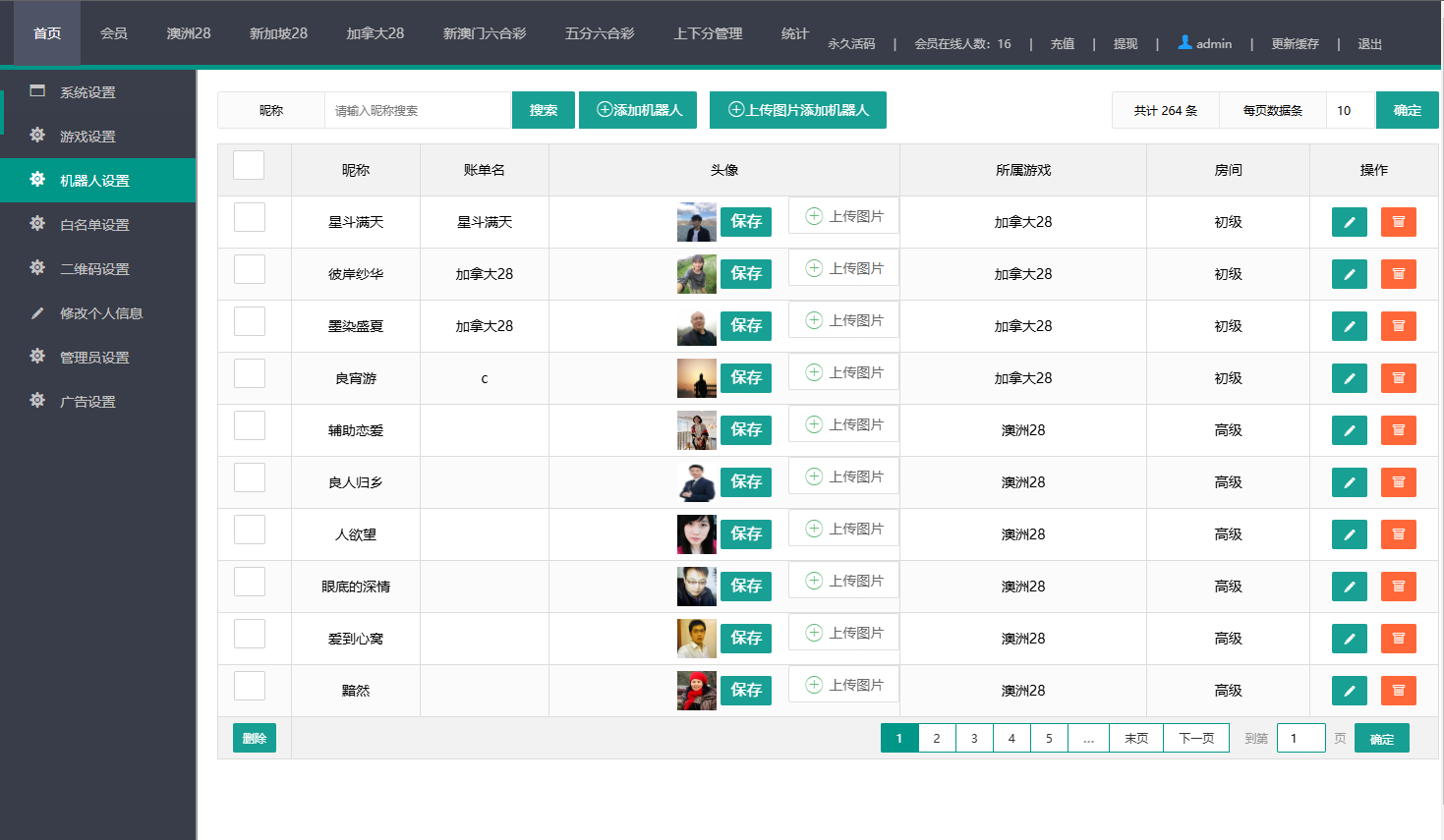
Task: Delete the 人欲望 robot row
Action: click(1398, 534)
